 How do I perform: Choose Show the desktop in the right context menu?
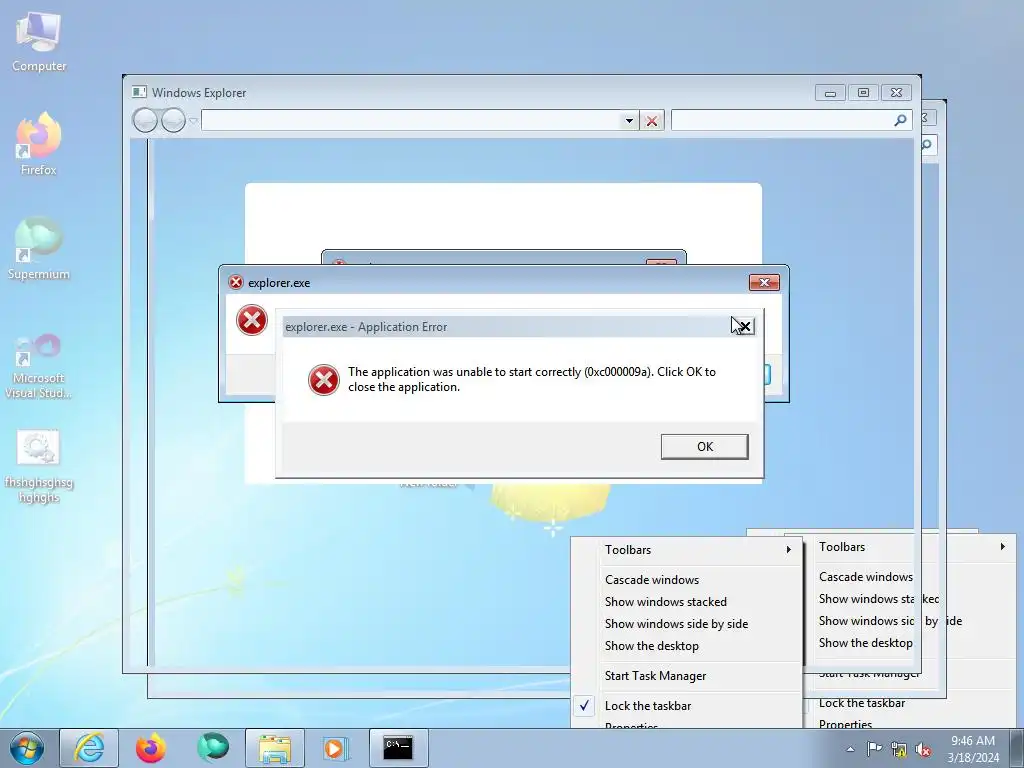pyautogui.click(x=866, y=643)
